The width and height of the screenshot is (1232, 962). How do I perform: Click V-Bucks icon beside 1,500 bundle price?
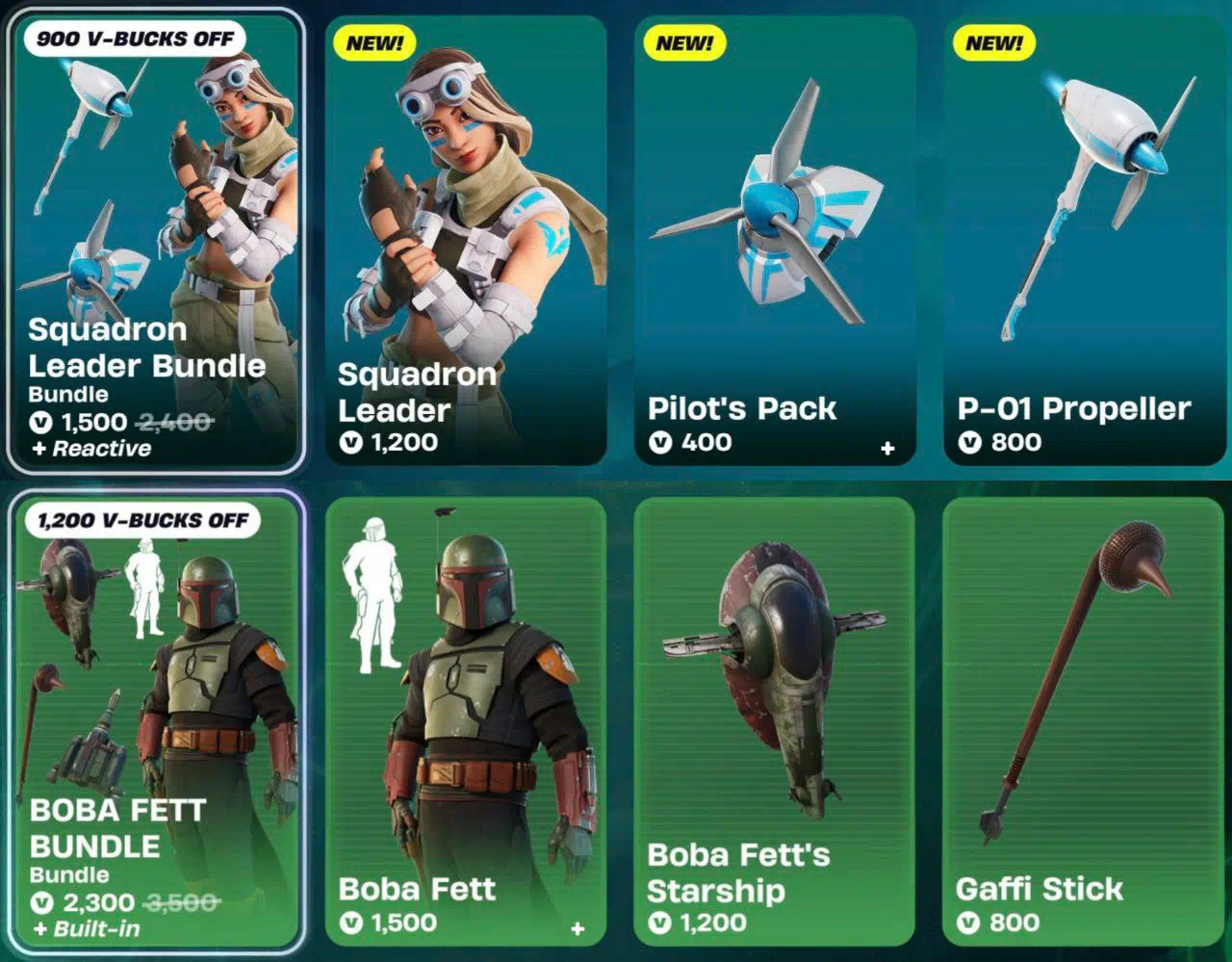point(41,422)
